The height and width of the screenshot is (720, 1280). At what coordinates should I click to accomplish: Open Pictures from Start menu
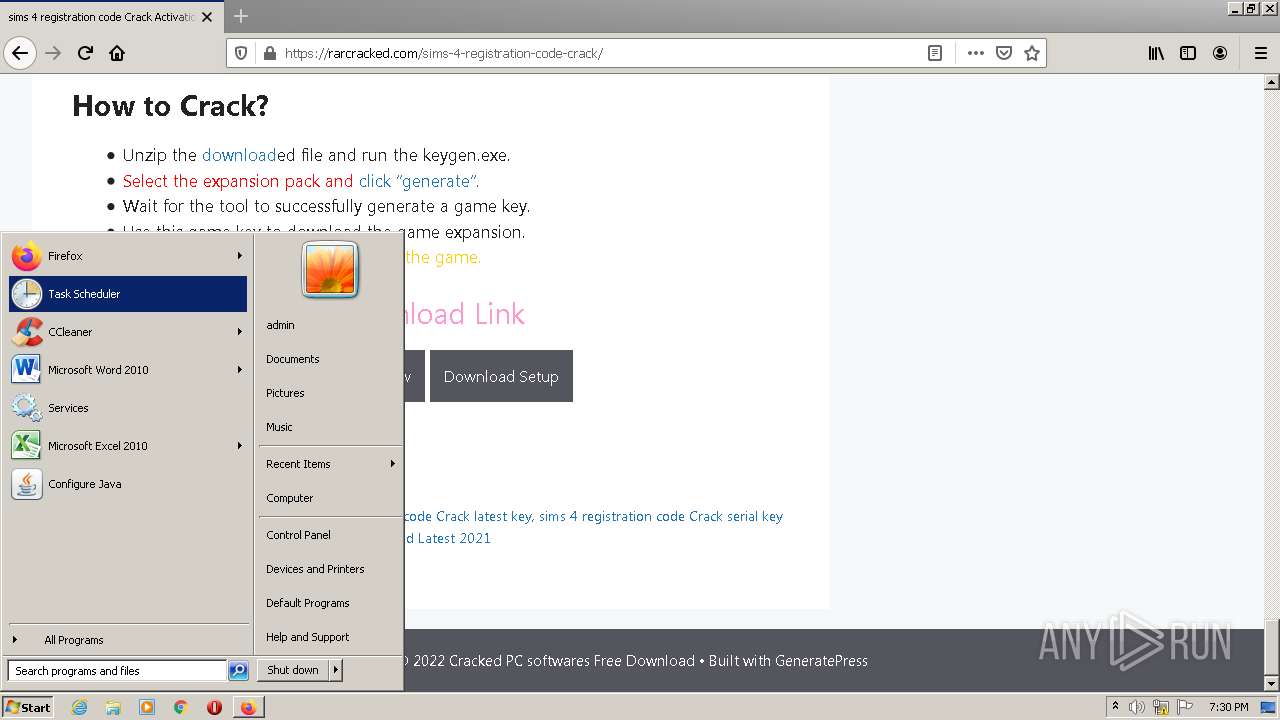click(330, 393)
